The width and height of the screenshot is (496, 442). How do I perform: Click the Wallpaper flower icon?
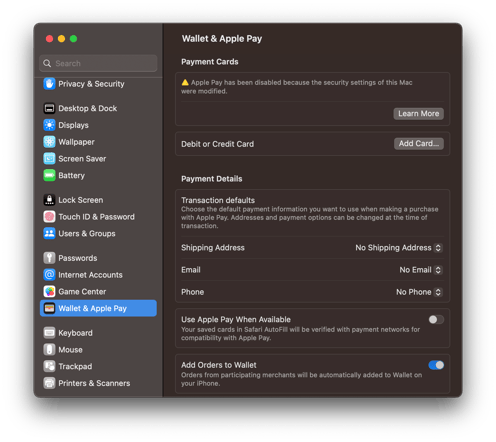49,142
